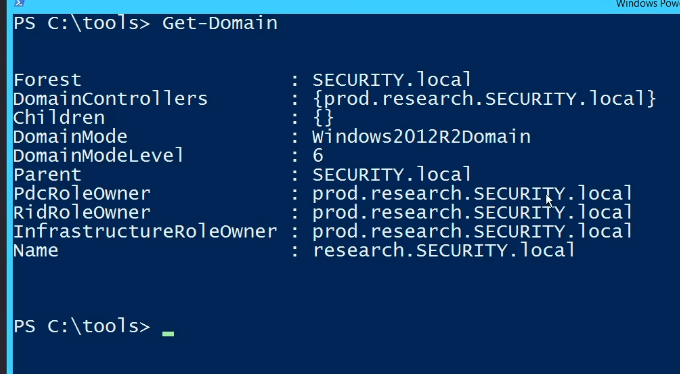Select the Name value research.SECURITY.local
This screenshot has width=680, height=374.
click(444, 250)
